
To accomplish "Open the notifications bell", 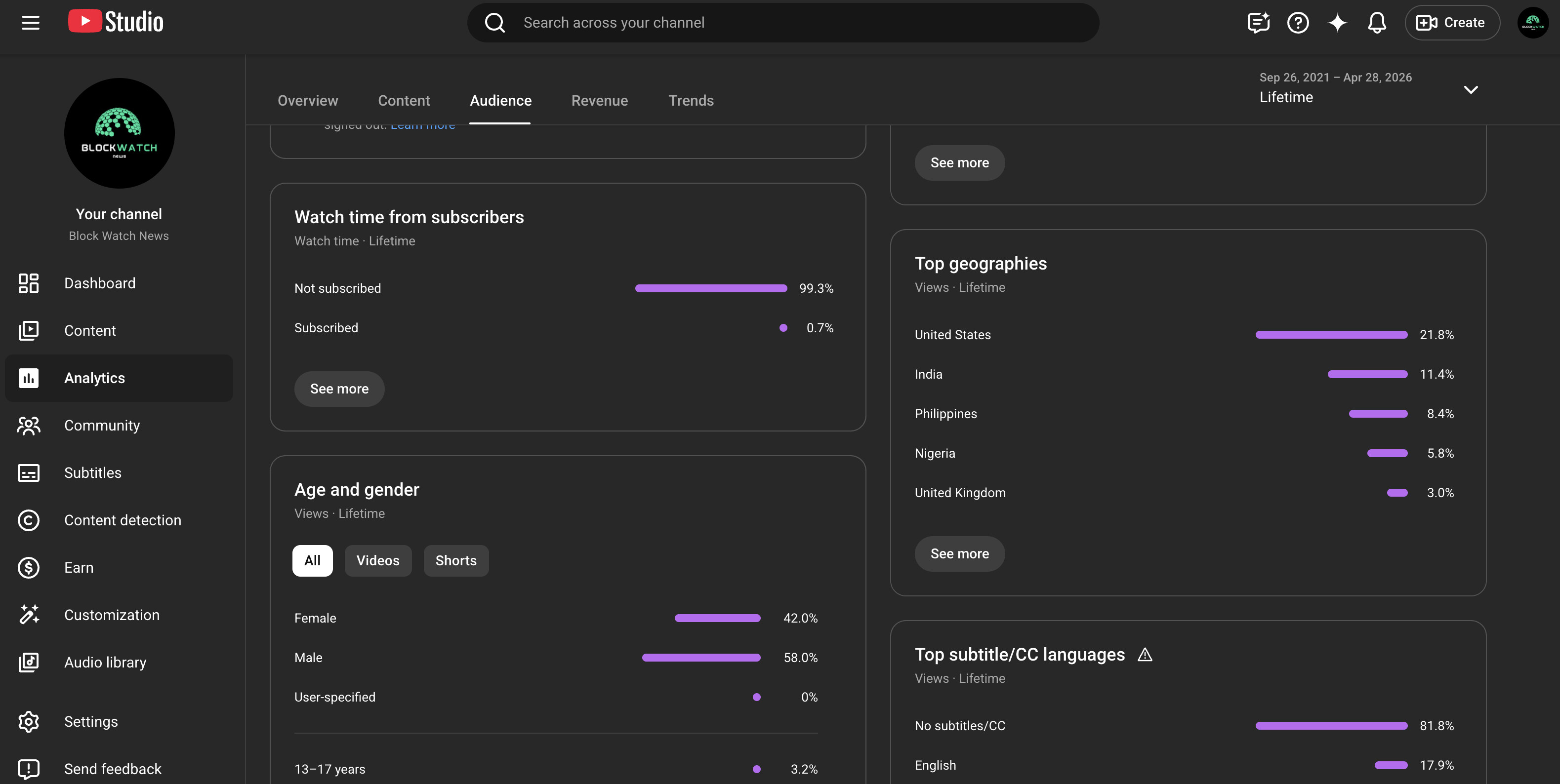I will [x=1377, y=22].
